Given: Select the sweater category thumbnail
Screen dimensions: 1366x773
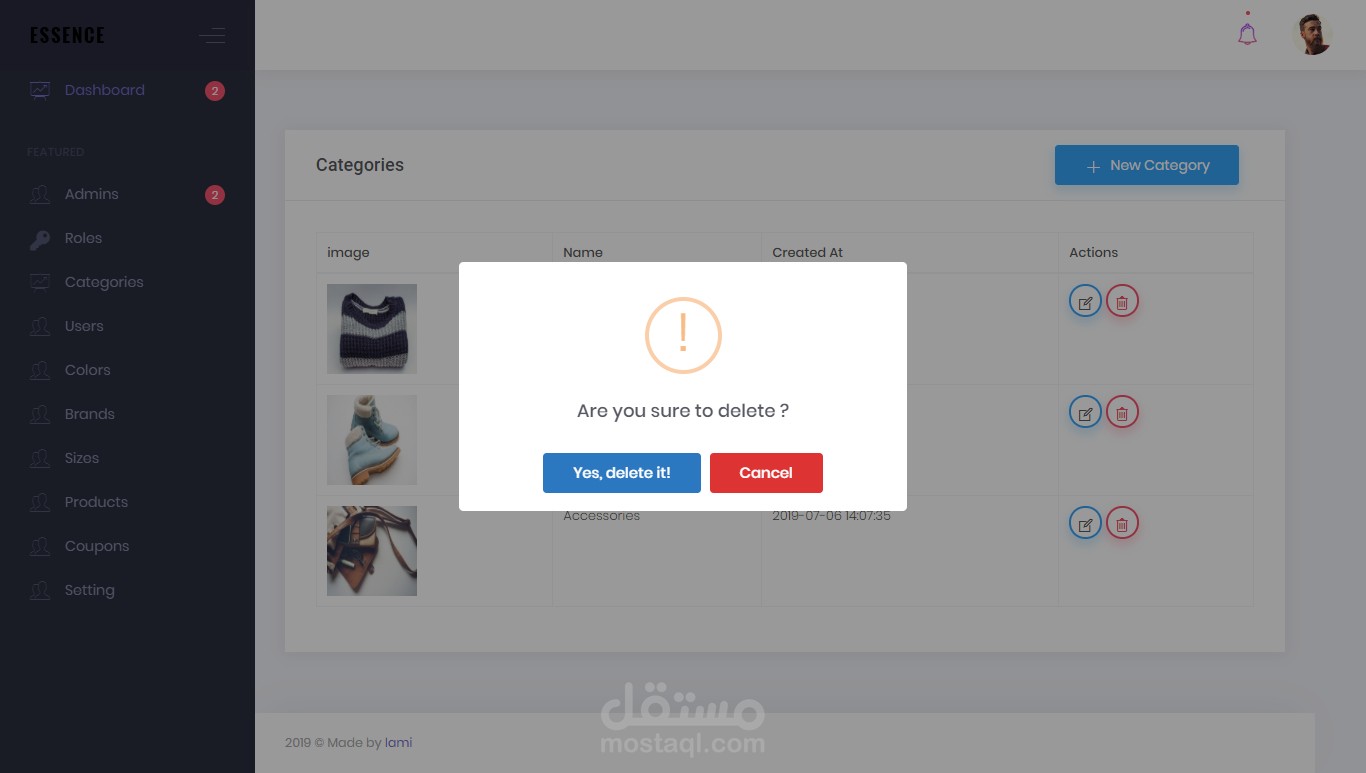Looking at the screenshot, I should point(372,329).
